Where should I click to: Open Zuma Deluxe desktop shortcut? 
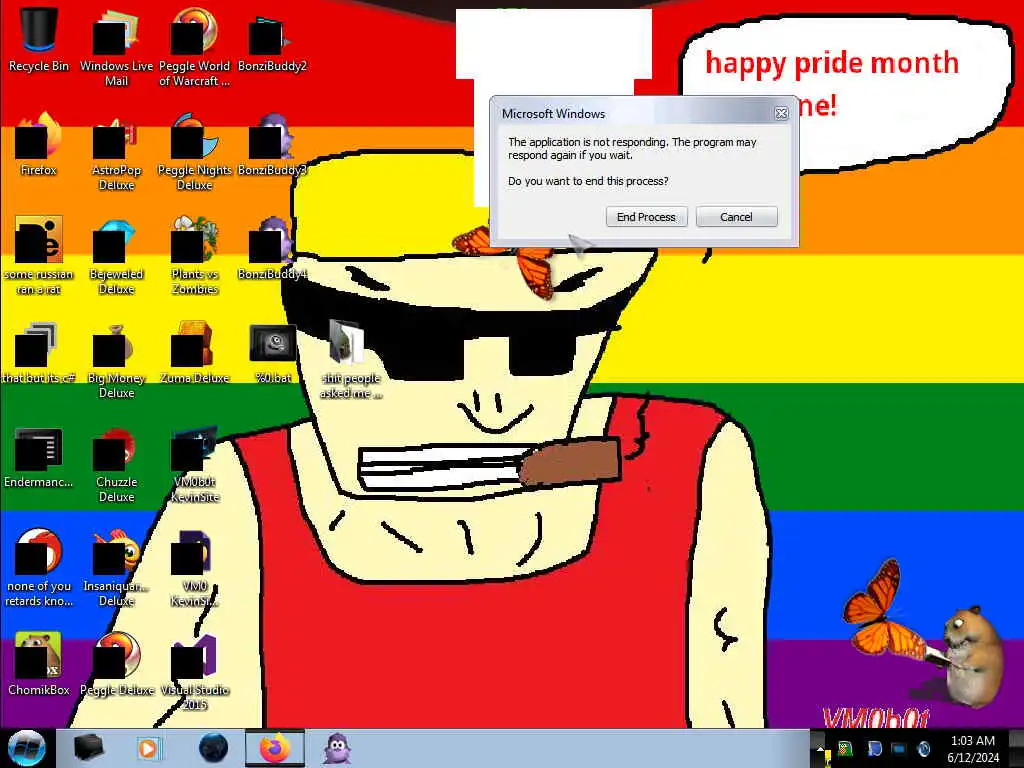[195, 351]
